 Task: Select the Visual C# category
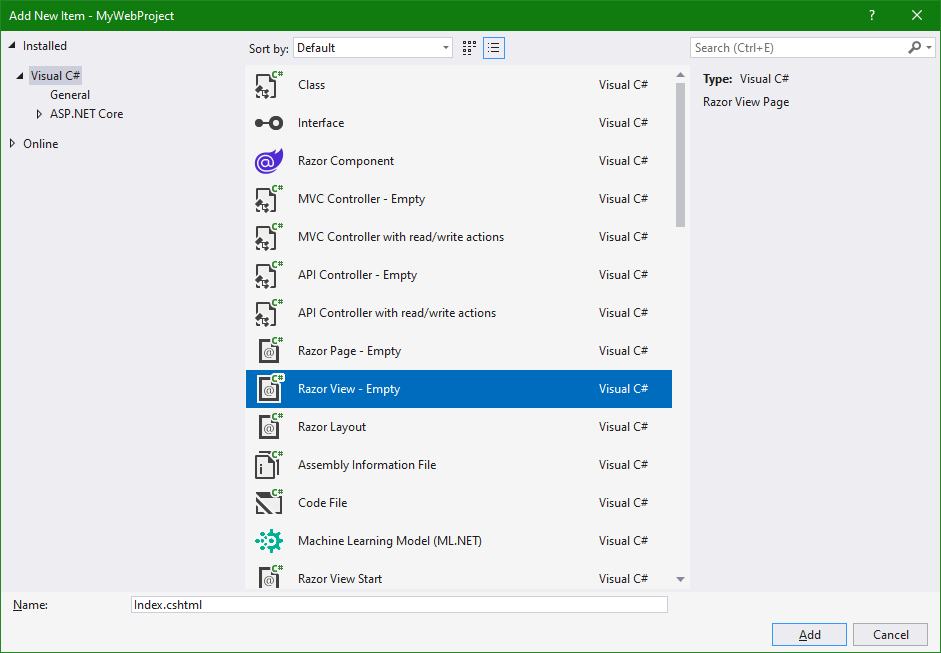point(55,76)
